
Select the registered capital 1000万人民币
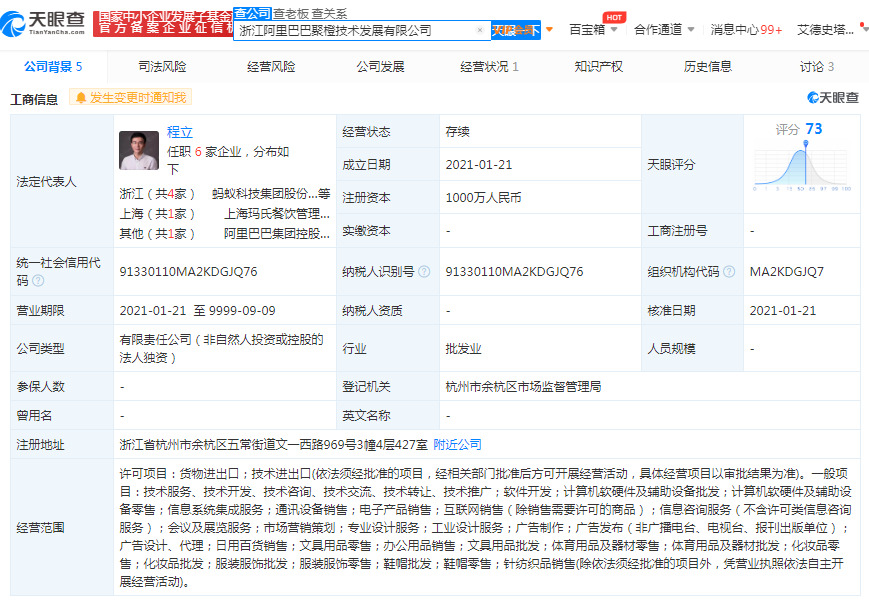click(x=483, y=198)
